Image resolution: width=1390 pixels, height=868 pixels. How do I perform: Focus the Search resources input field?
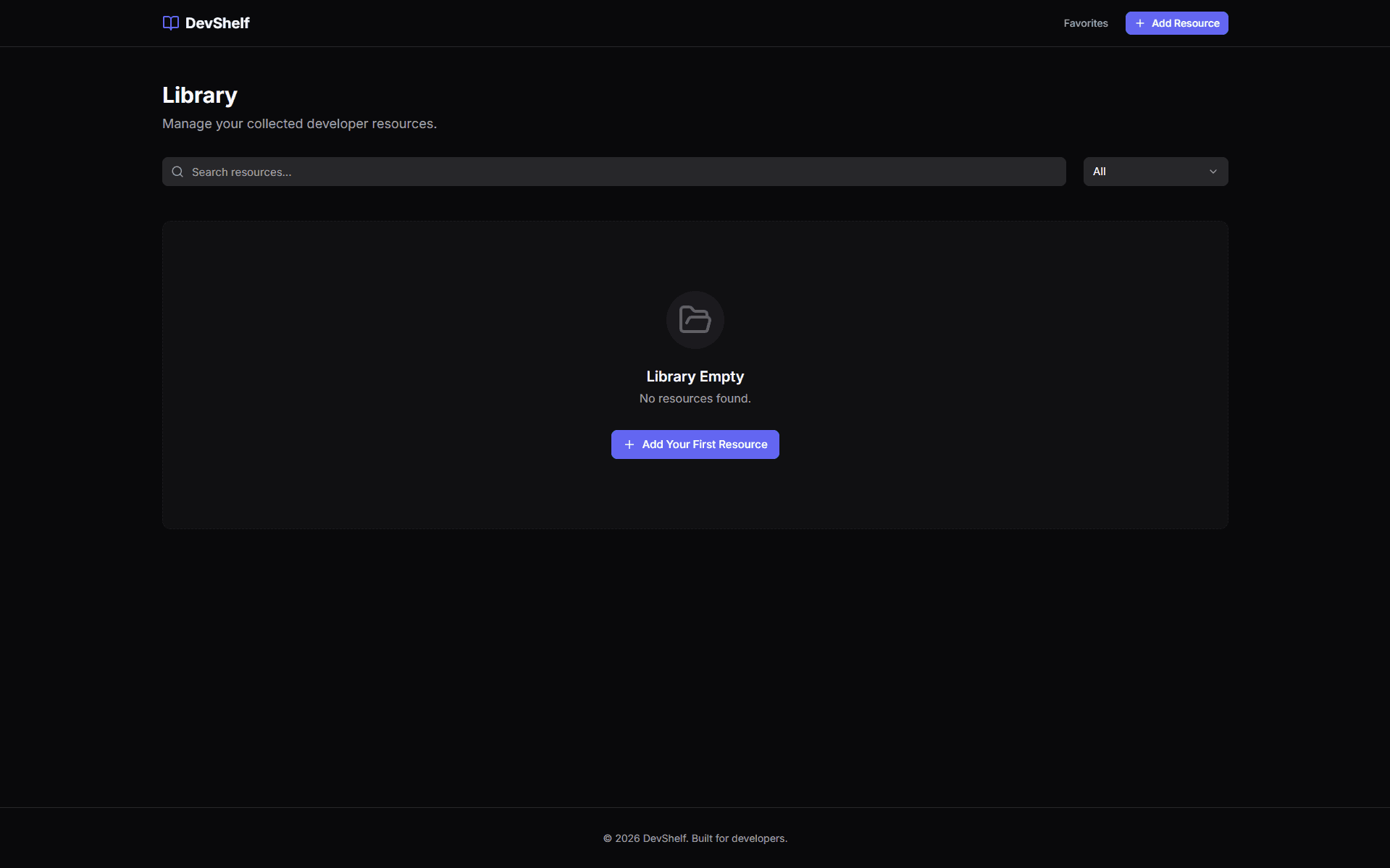click(507, 172)
